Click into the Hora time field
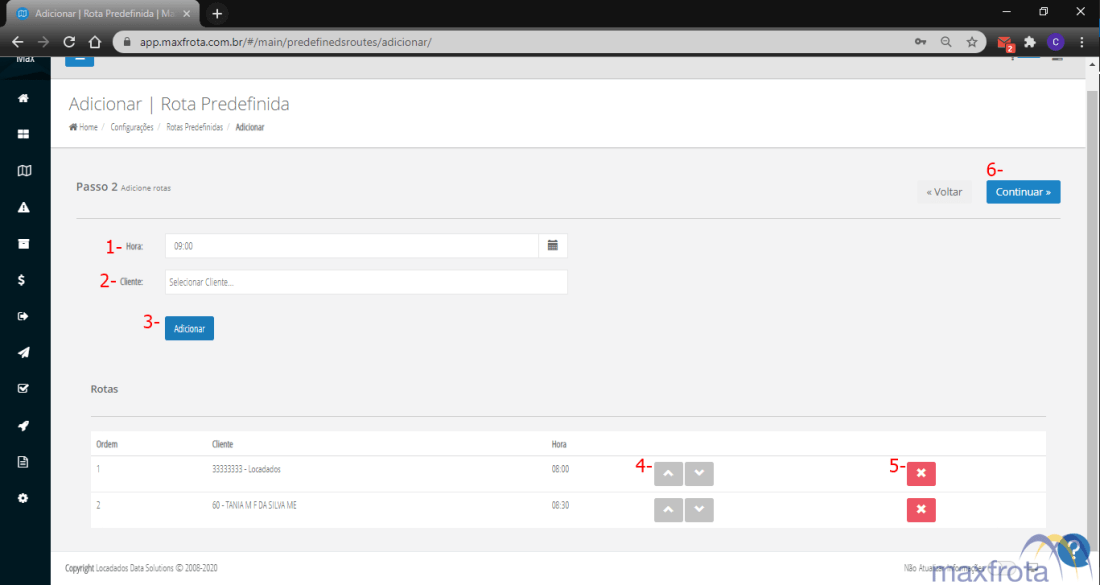Viewport: 1100px width, 585px height. [351, 245]
